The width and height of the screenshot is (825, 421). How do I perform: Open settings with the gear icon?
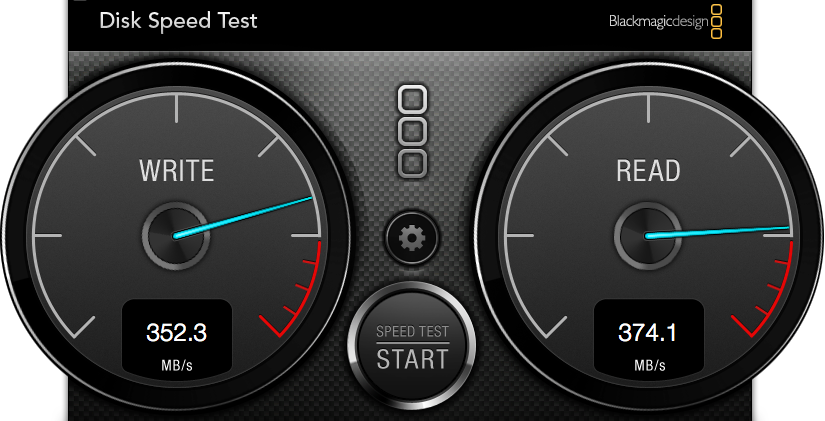[412, 238]
